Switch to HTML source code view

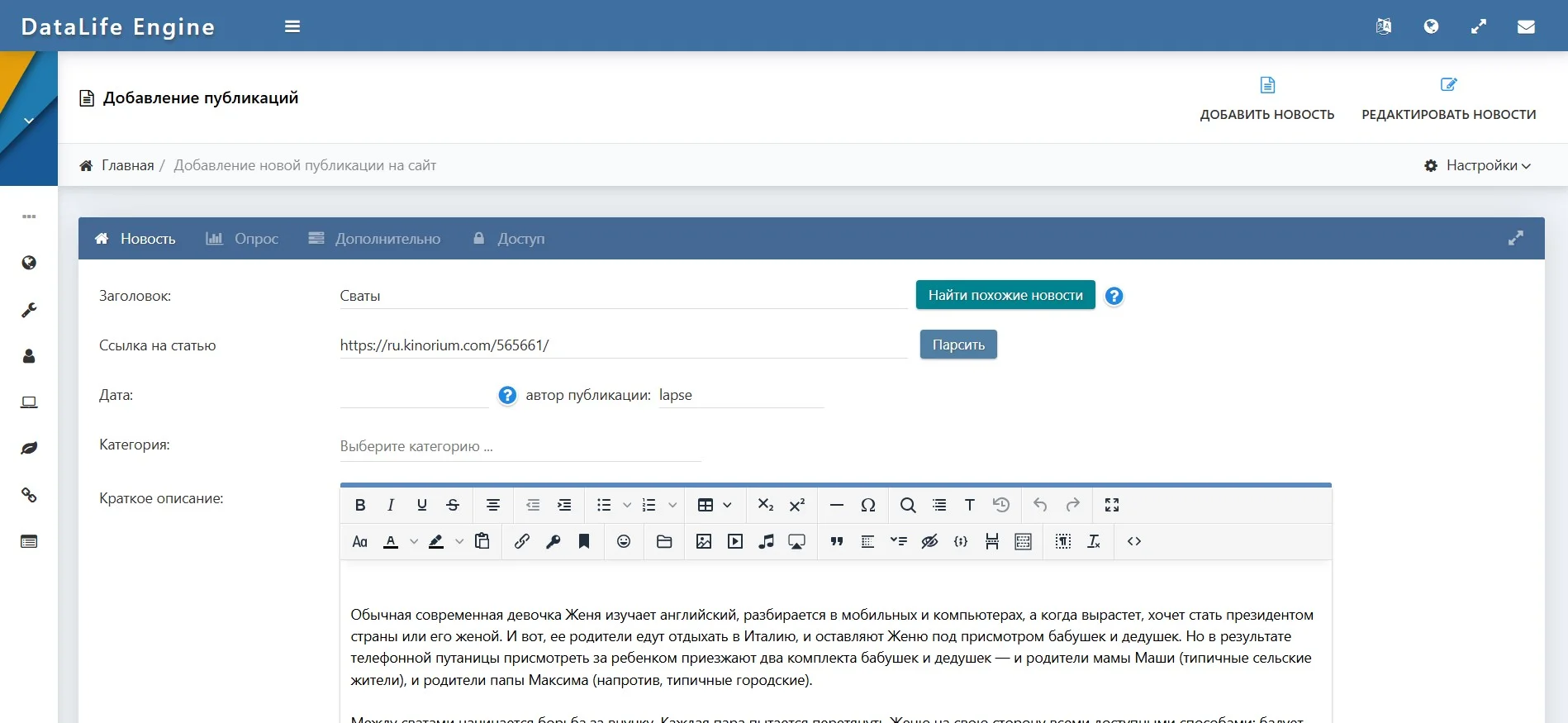tap(1134, 541)
